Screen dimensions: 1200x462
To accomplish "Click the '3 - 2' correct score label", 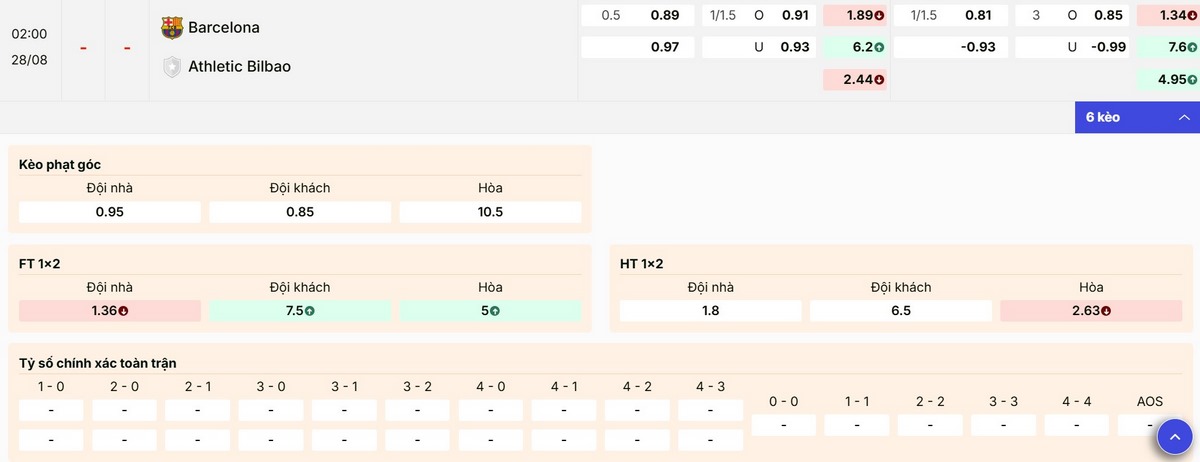I will pyautogui.click(x=418, y=386).
